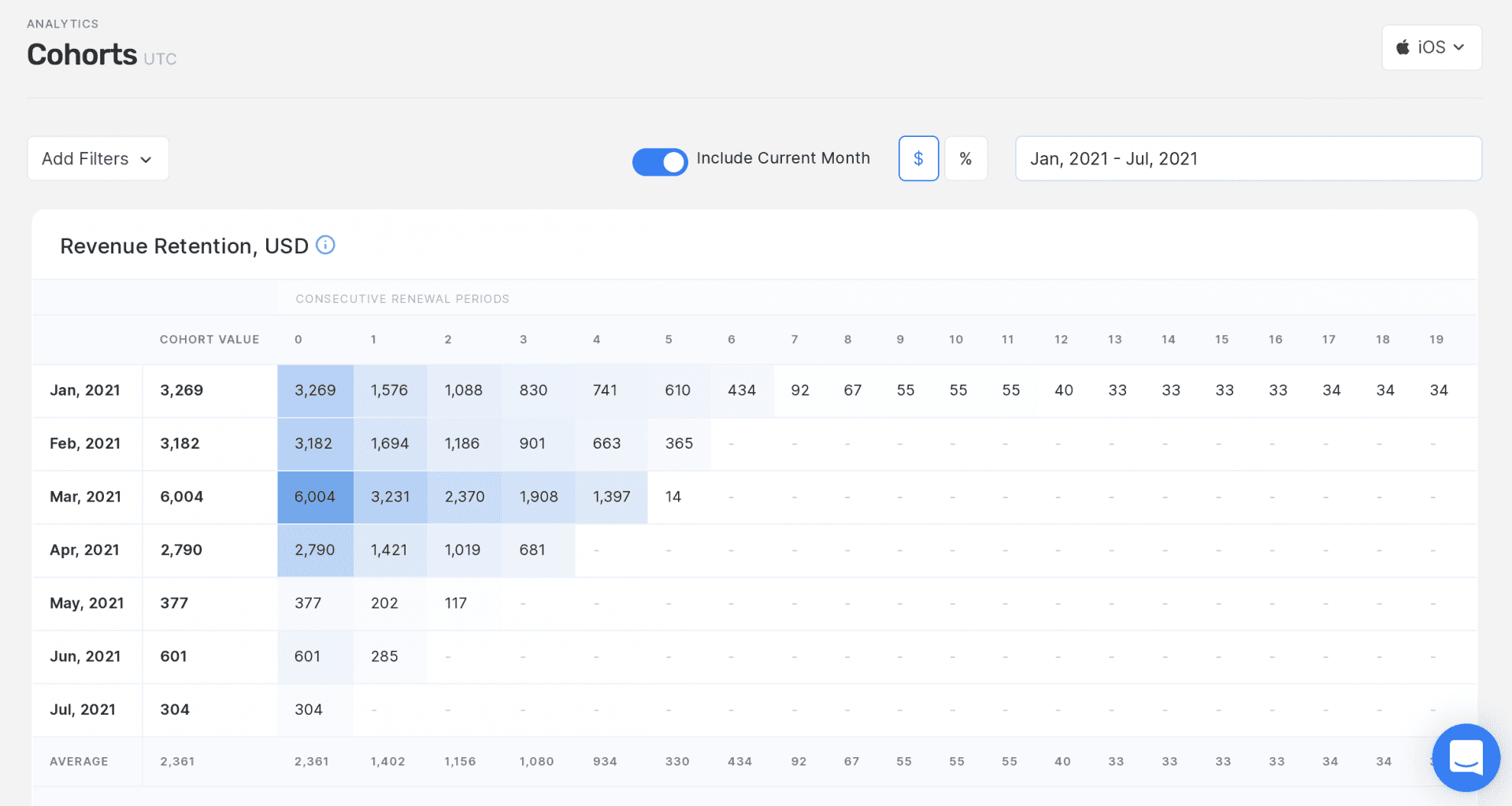Click the Jan, 2021 row label

85,390
